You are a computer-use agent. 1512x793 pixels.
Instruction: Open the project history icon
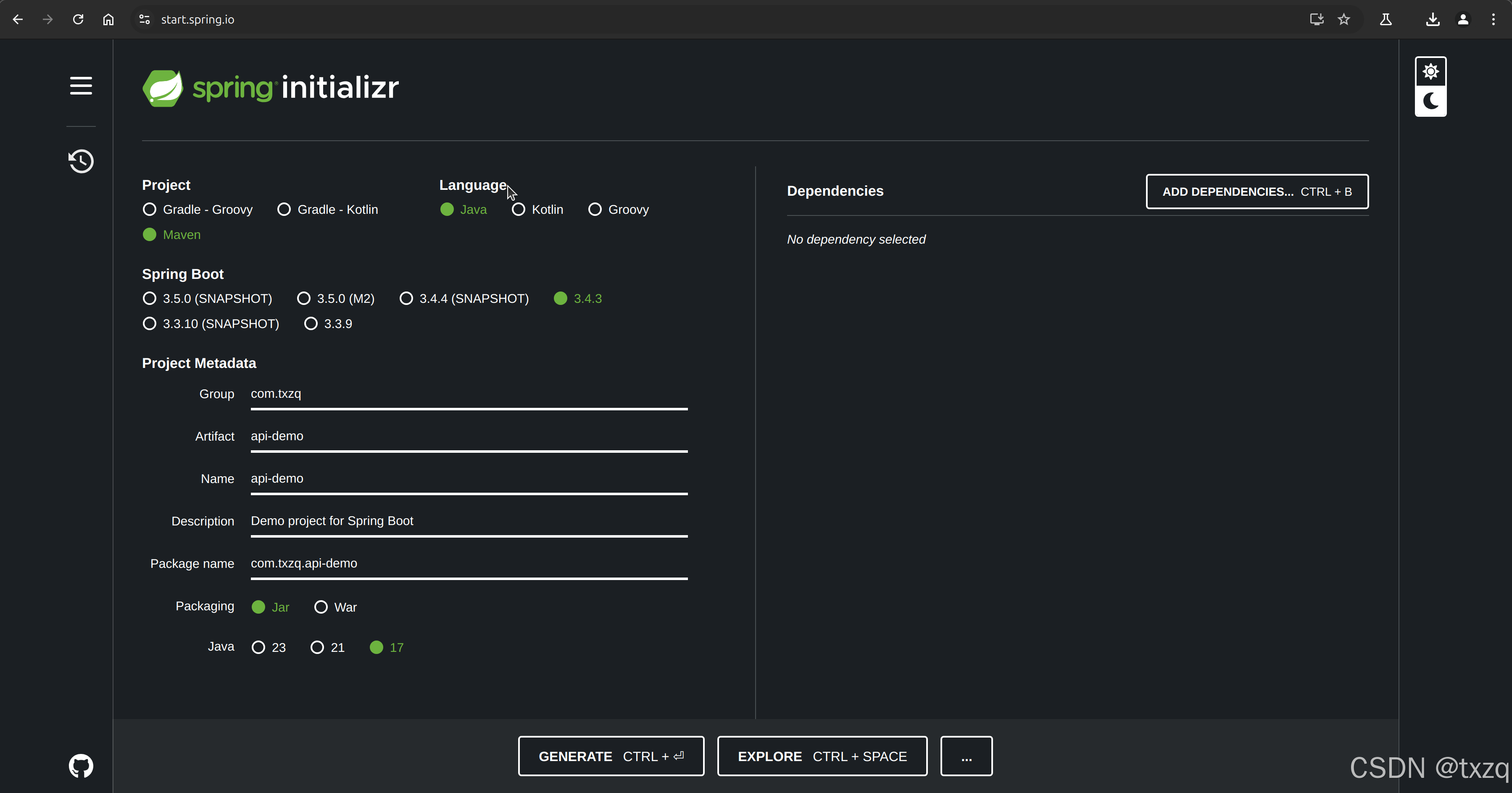(x=81, y=161)
